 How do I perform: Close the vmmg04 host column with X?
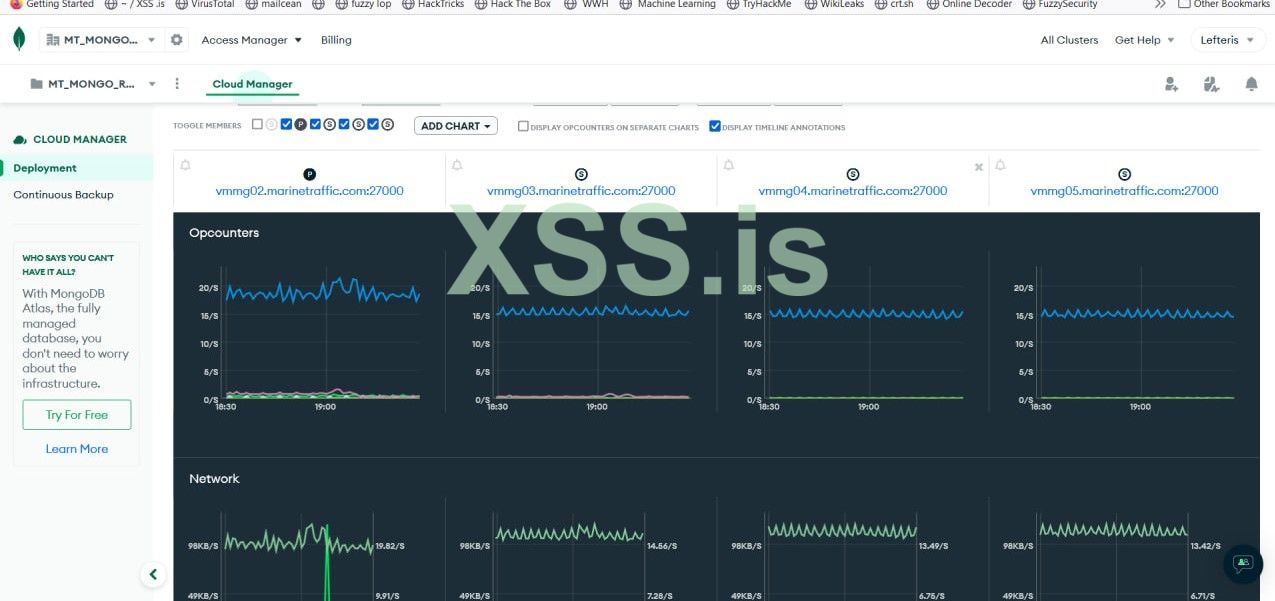(x=979, y=167)
